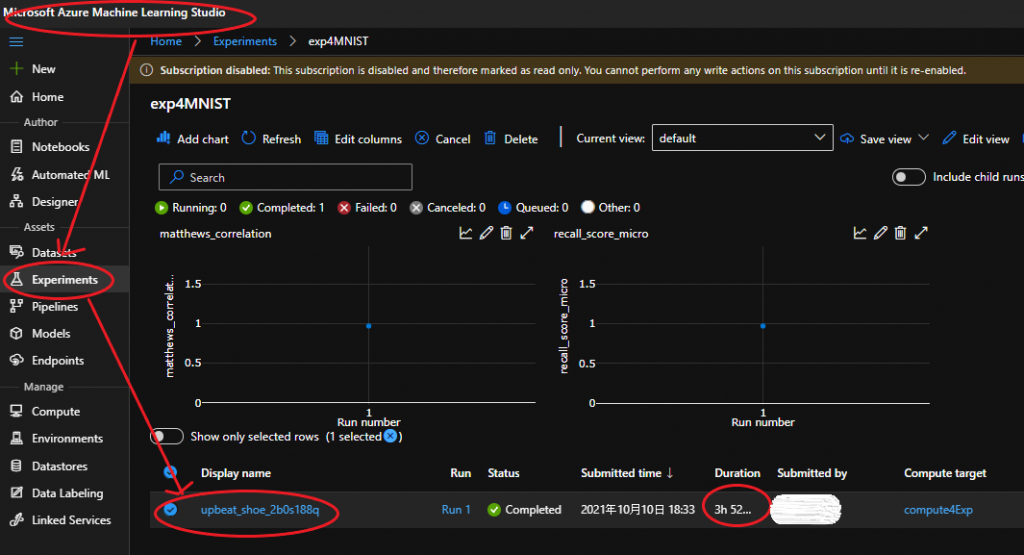Expand recall_score_micro chart to fullscreen
Image resolution: width=1024 pixels, height=555 pixels.
tap(921, 233)
